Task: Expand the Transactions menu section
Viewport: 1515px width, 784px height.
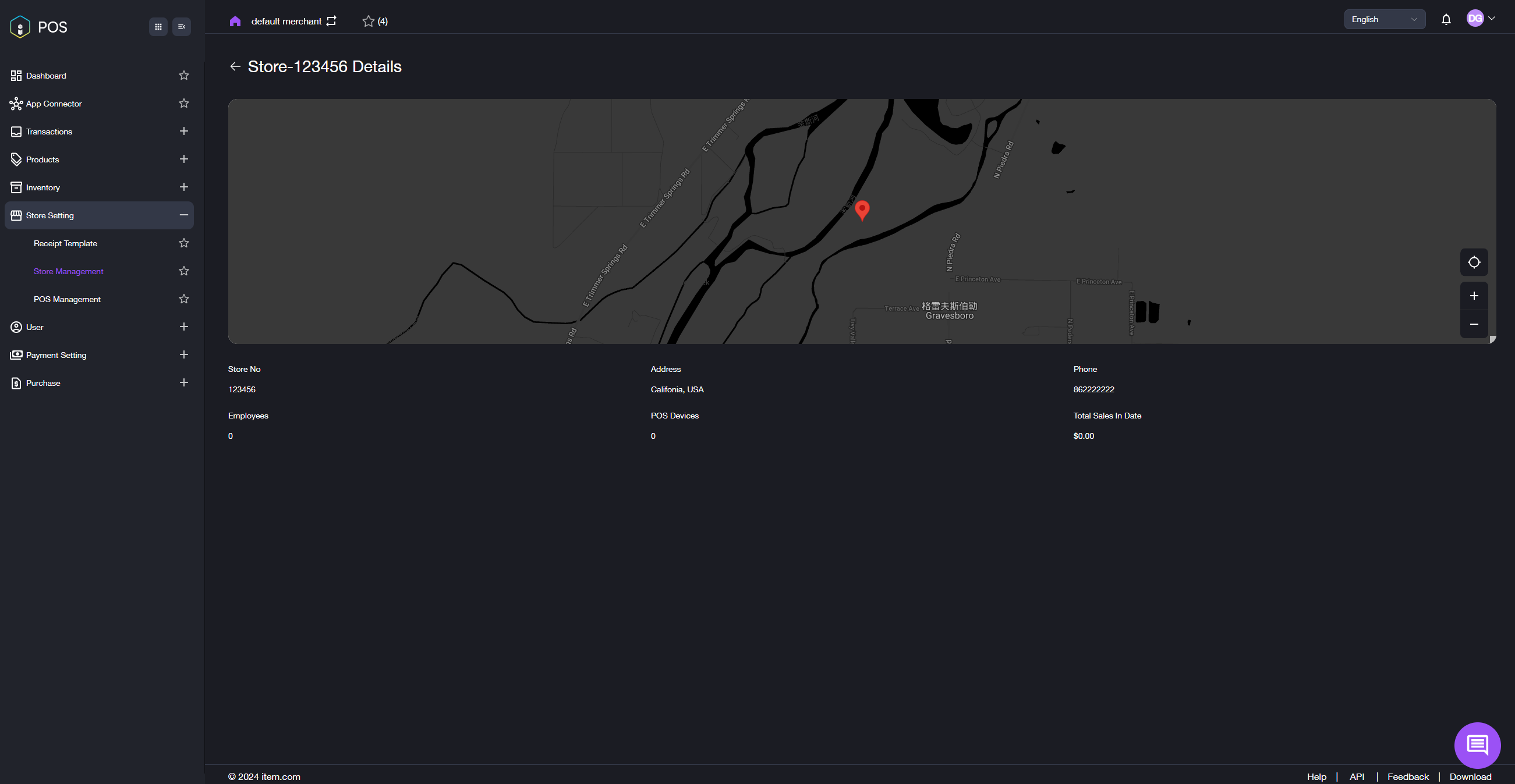Action: pos(184,131)
